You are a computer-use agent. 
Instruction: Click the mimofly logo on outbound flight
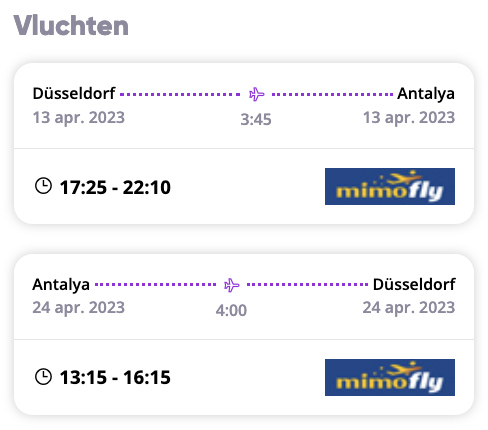pos(390,186)
